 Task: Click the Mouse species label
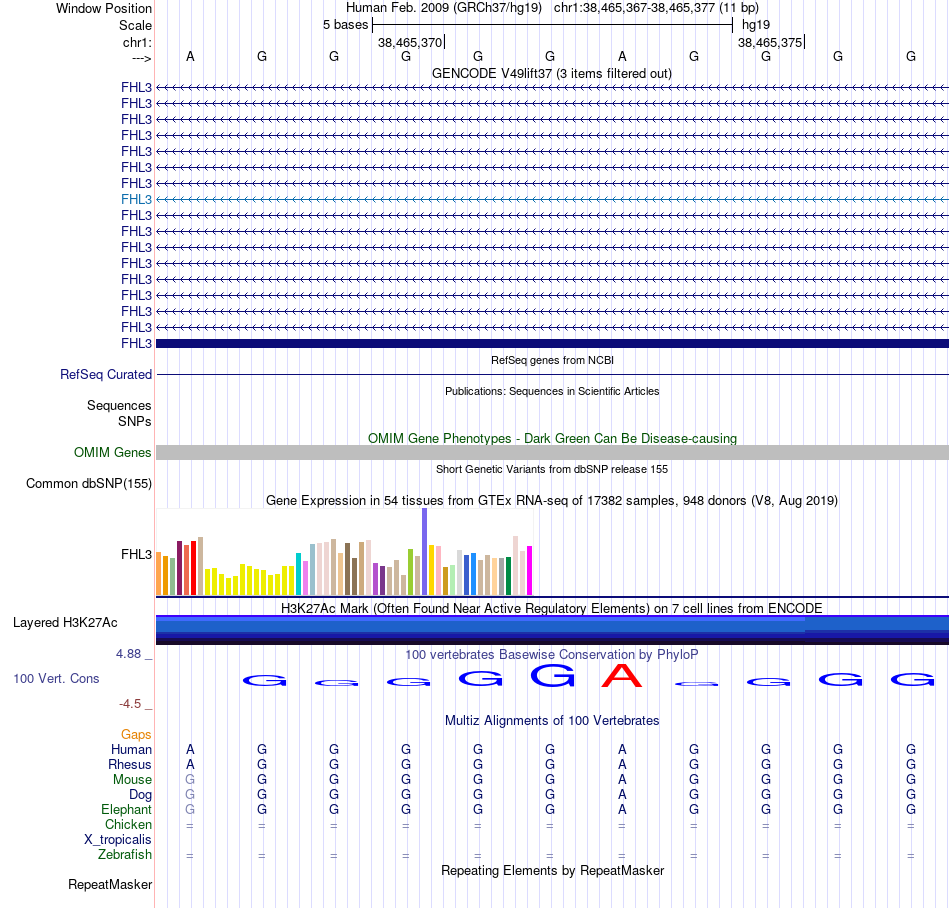(132, 780)
